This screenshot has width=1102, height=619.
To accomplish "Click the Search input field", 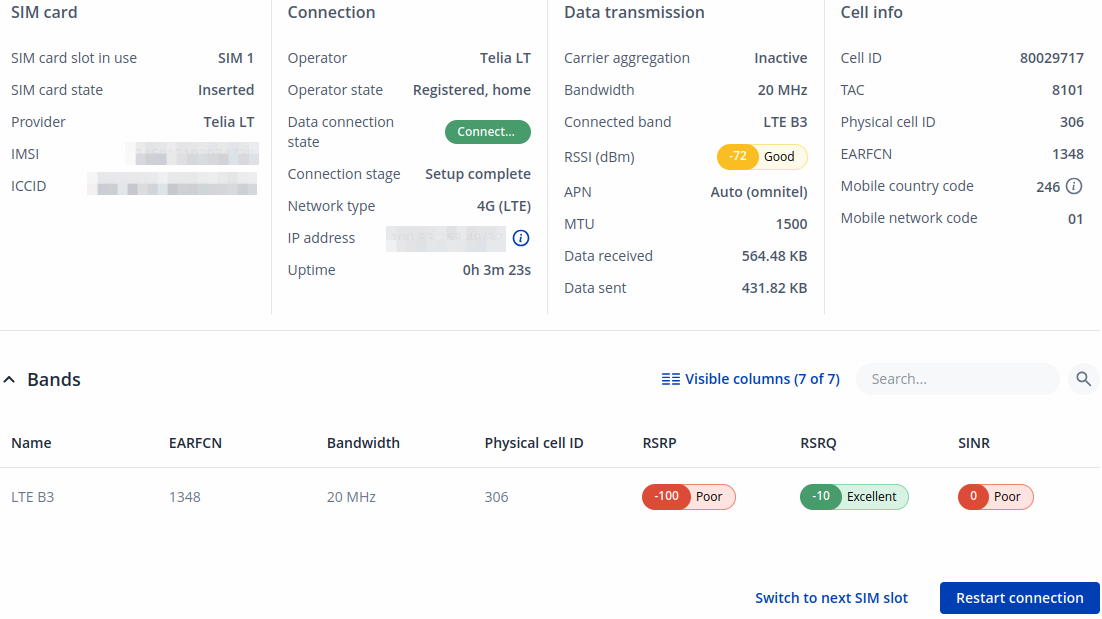I will (x=957, y=379).
